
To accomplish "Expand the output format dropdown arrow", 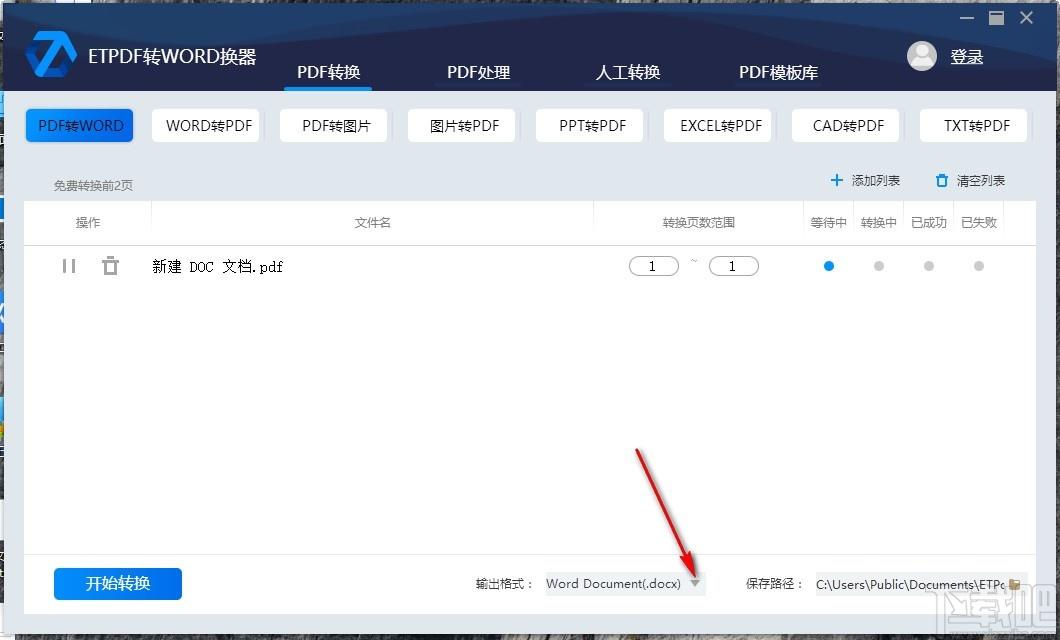I will (695, 583).
